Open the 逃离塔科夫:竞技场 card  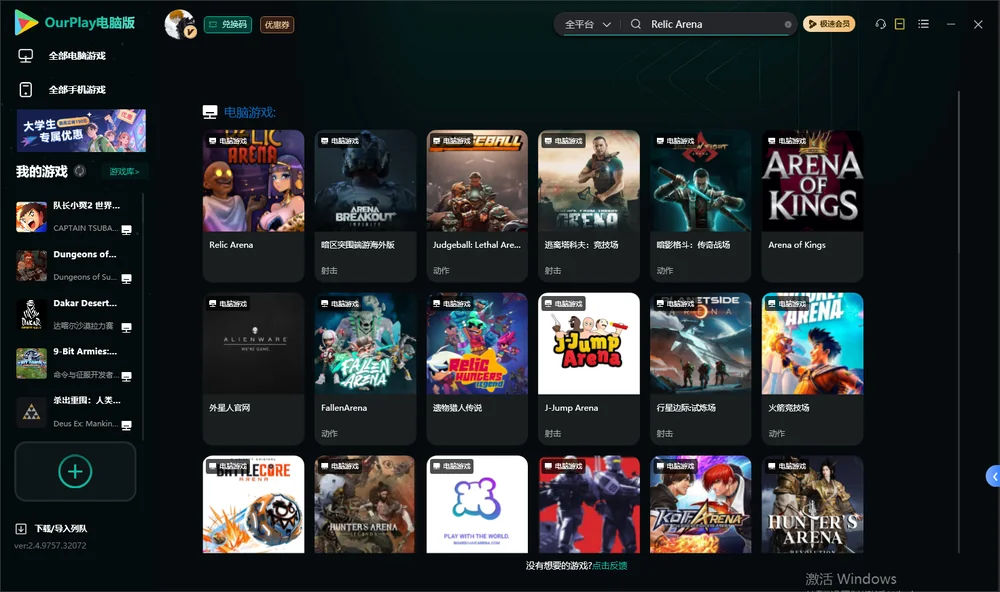[589, 206]
